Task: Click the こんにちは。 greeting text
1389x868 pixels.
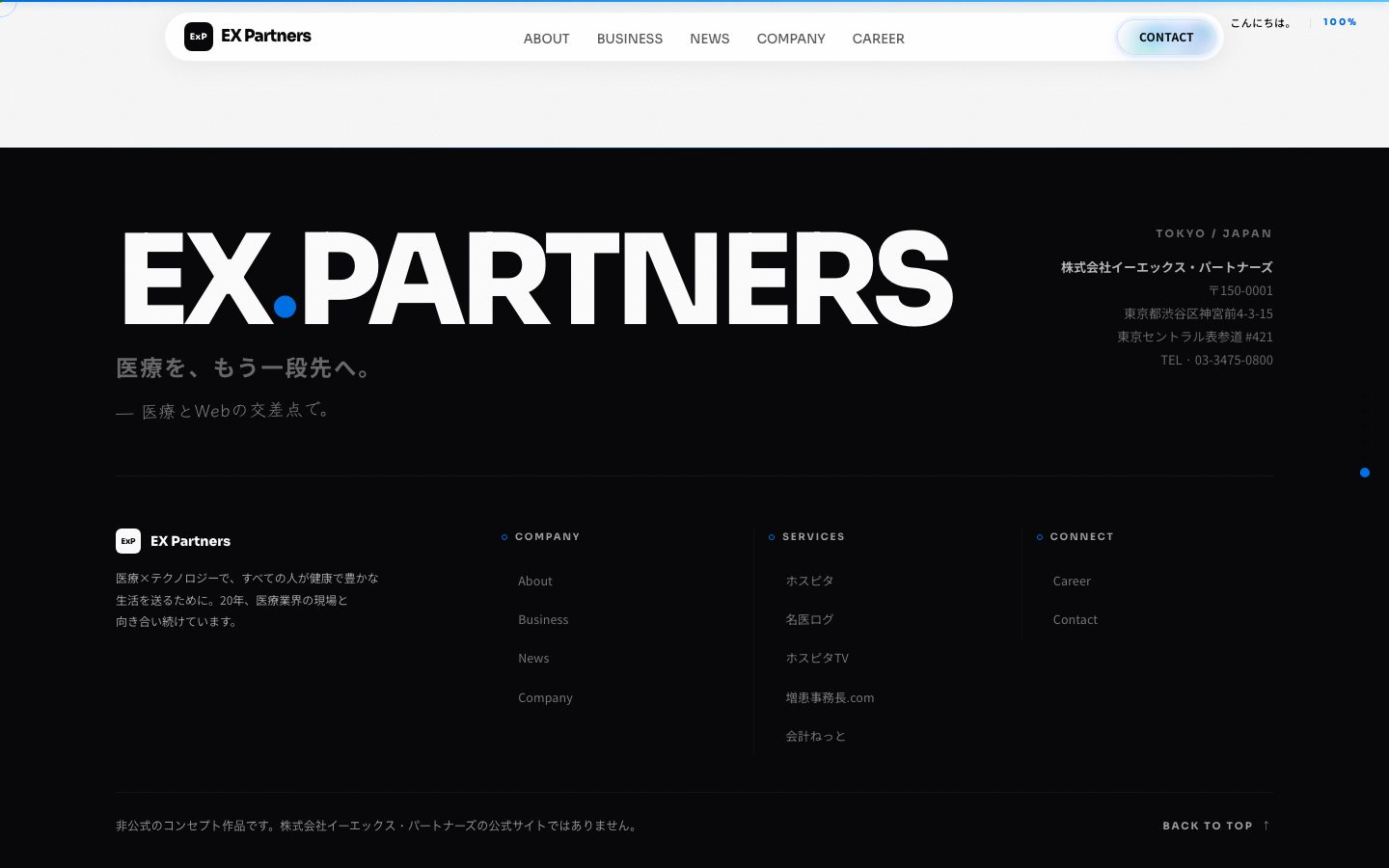Action: pyautogui.click(x=1263, y=23)
